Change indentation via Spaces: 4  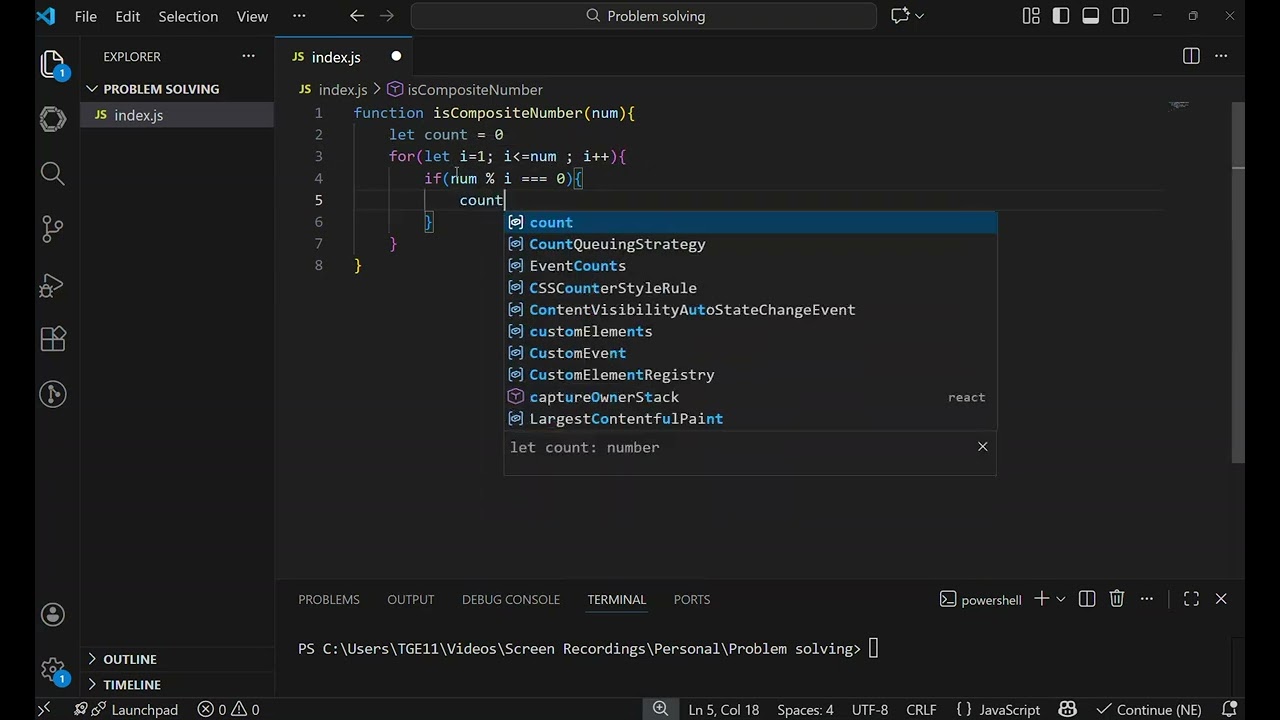[x=805, y=709]
